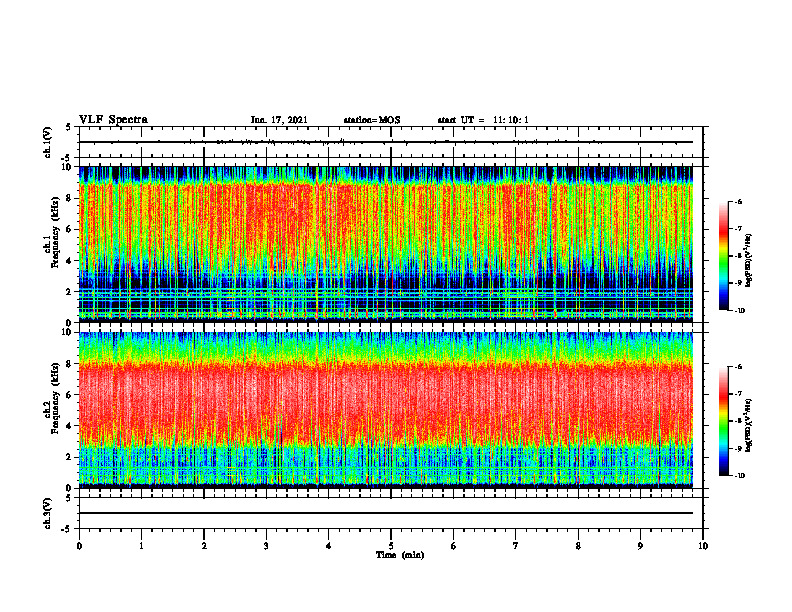Click time axis tick label "6"

454,546
